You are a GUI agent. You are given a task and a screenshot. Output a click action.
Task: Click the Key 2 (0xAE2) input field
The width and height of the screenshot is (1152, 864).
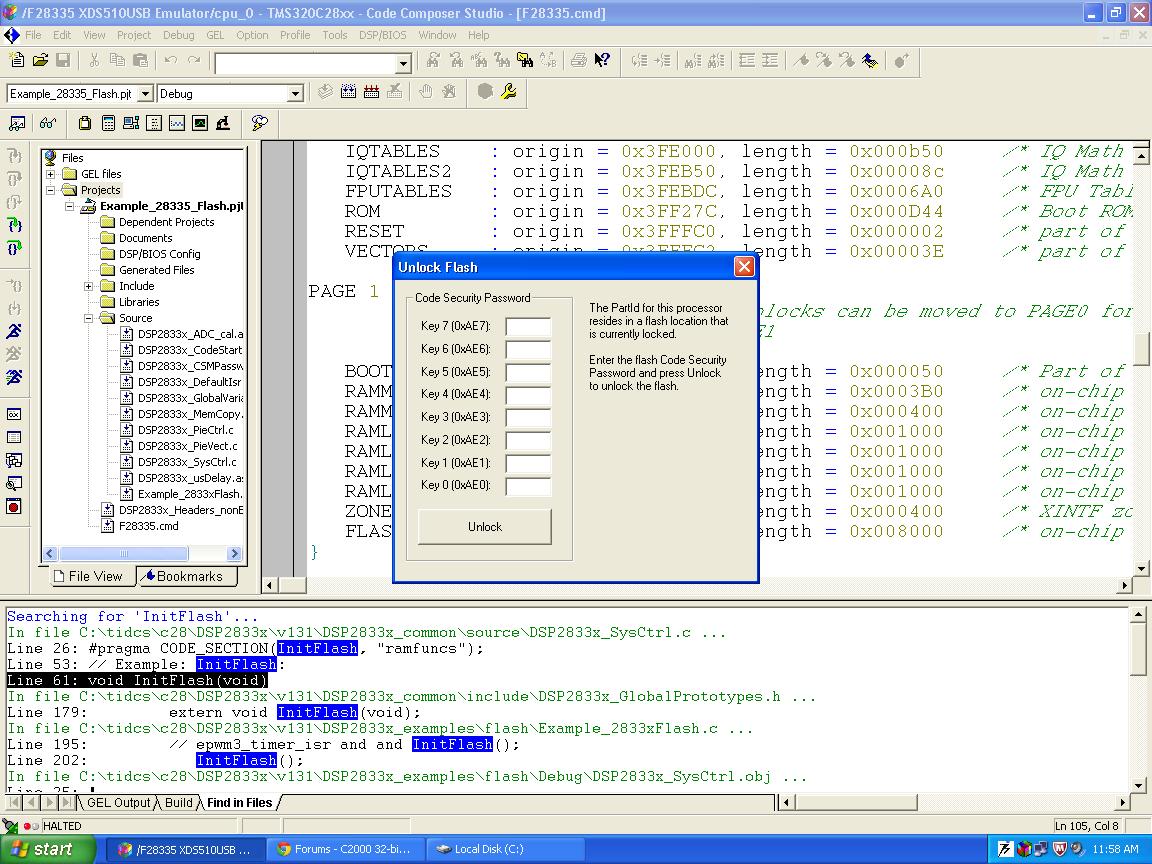(x=528, y=440)
